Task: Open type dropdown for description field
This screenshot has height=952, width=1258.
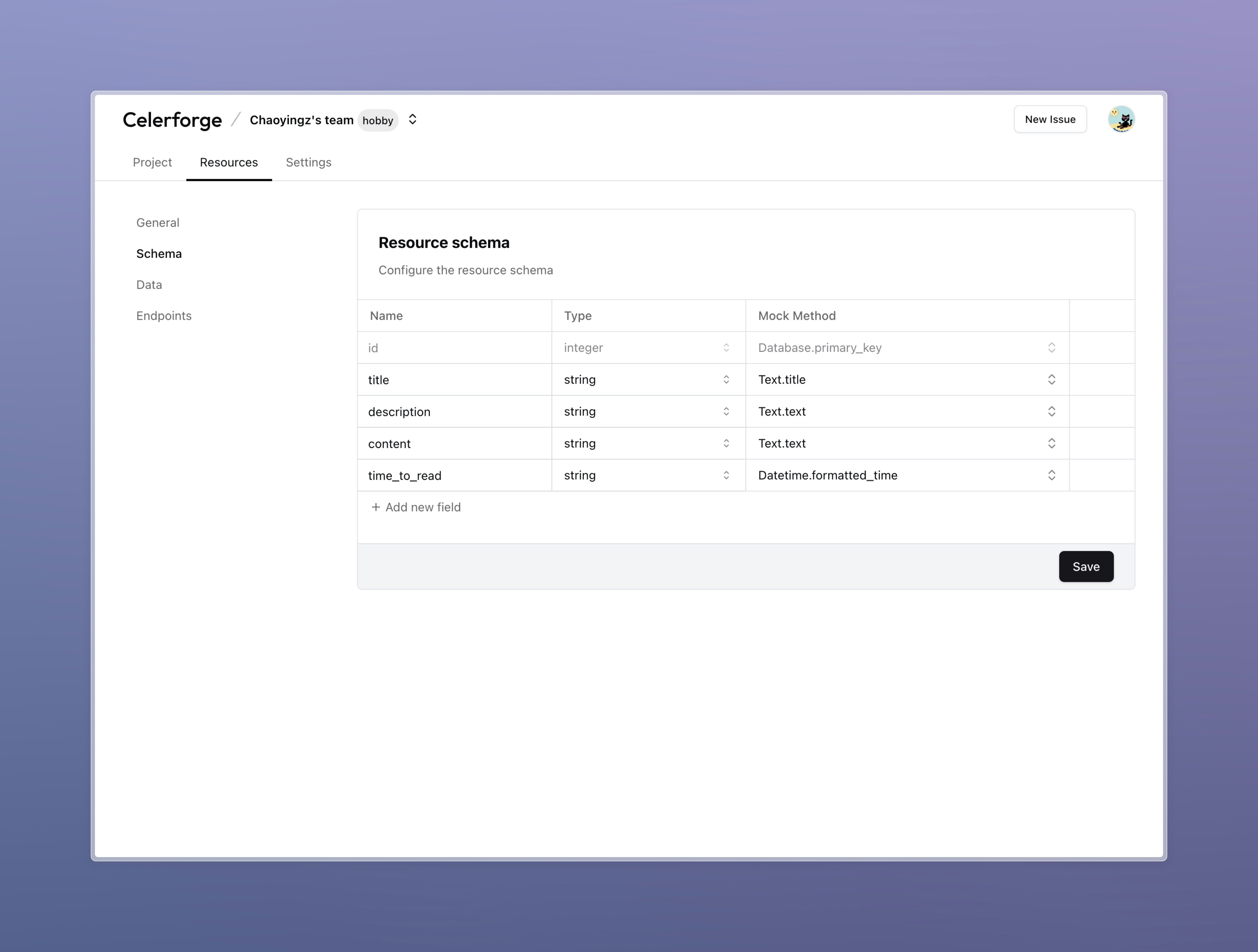Action: [647, 411]
